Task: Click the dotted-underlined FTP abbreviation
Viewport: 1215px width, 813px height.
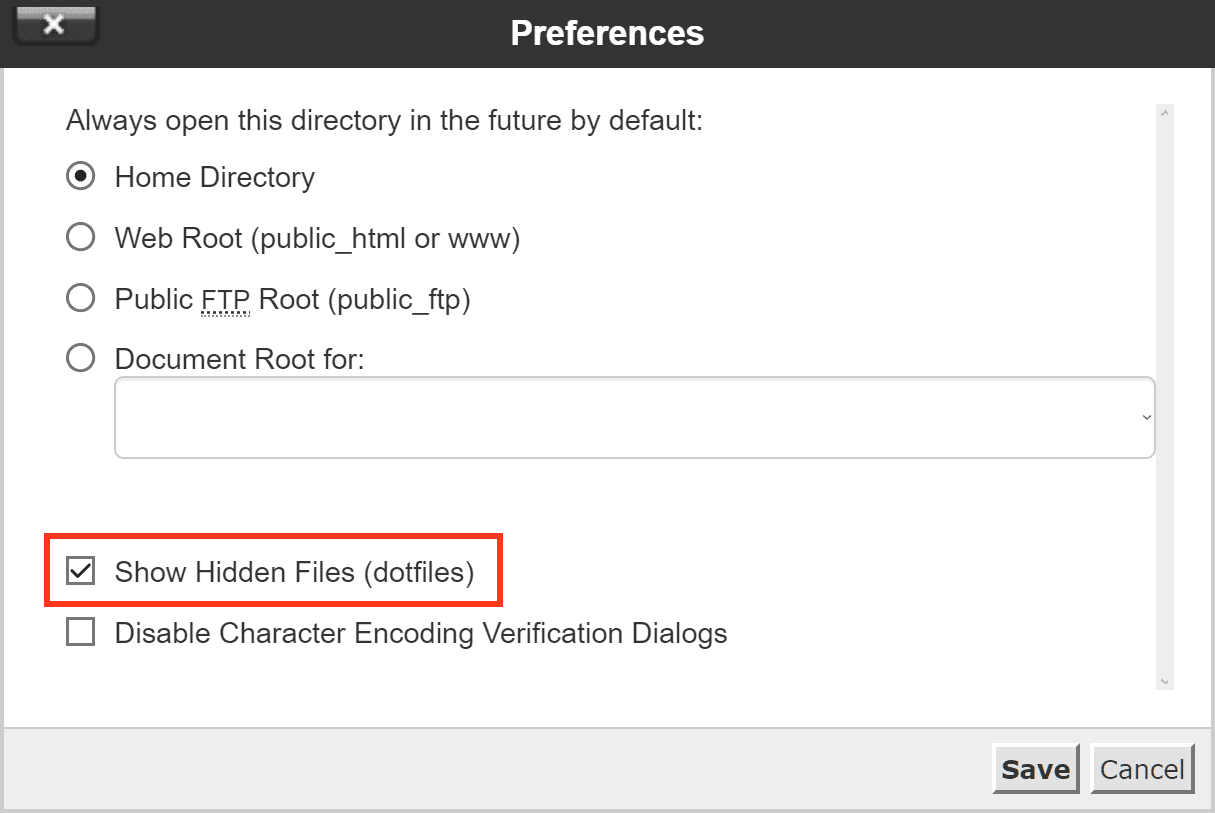Action: pyautogui.click(x=225, y=299)
